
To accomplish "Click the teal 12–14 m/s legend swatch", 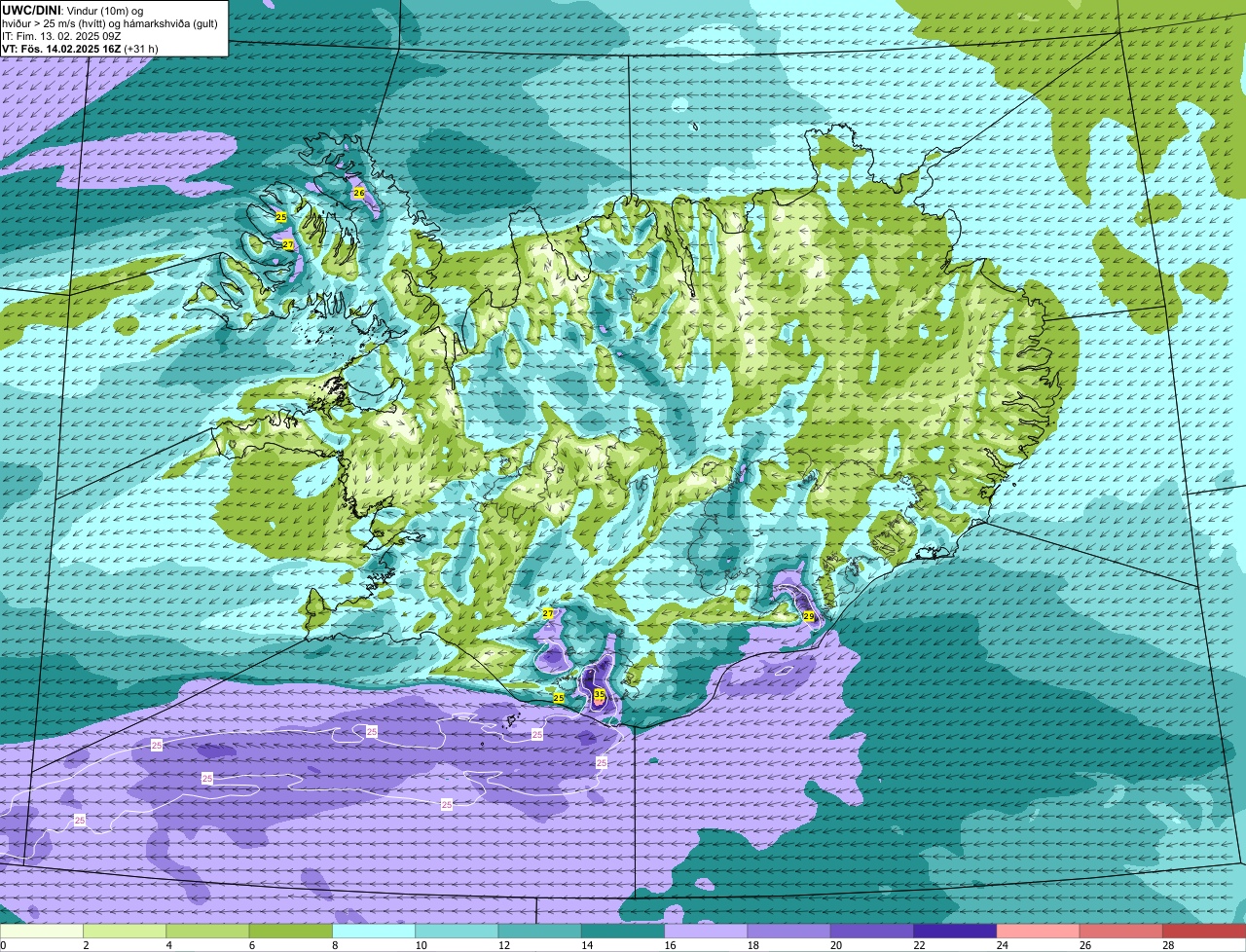I will 540,932.
